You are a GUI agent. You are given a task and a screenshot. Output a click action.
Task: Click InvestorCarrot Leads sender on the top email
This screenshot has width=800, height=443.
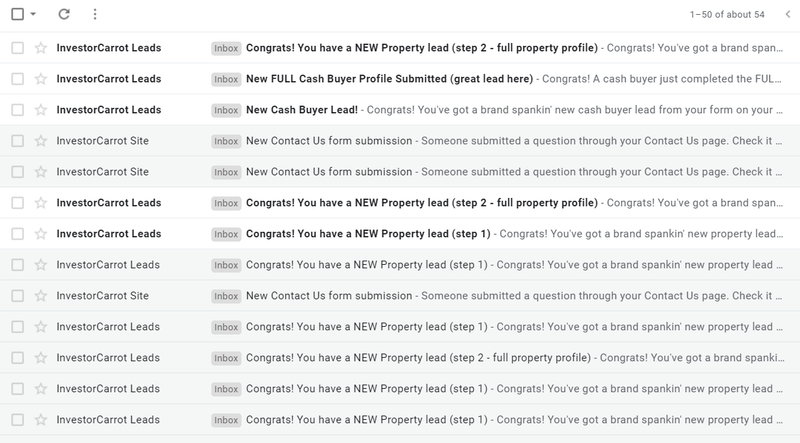point(108,47)
